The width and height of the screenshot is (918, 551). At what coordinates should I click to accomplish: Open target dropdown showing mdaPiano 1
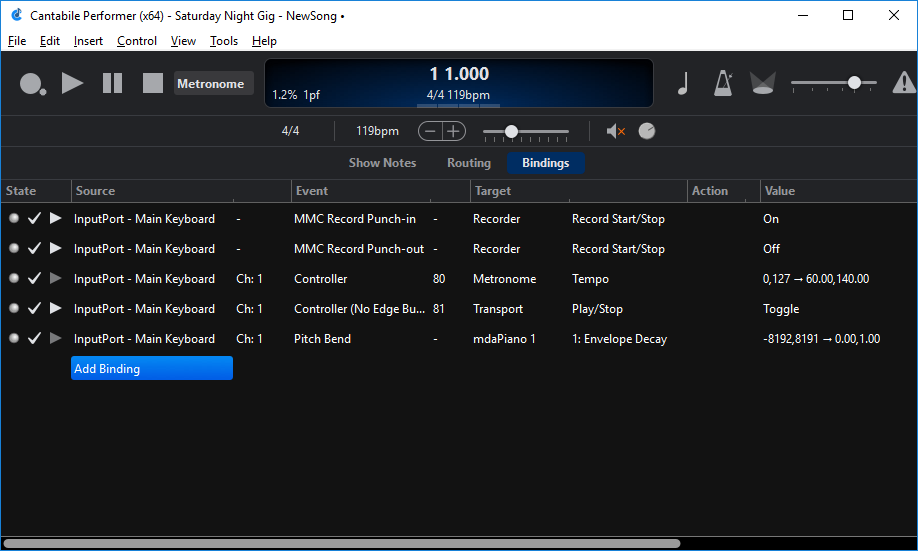(x=504, y=338)
